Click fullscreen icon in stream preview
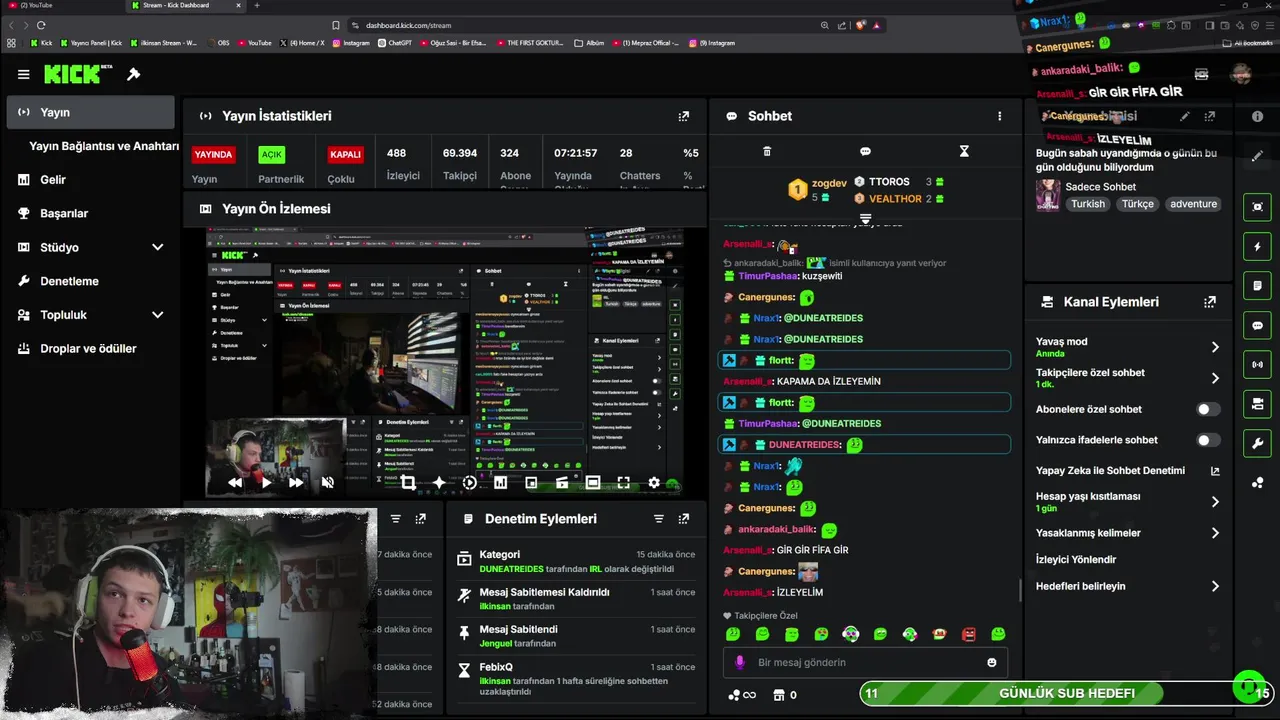1280x720 pixels. 623,482
